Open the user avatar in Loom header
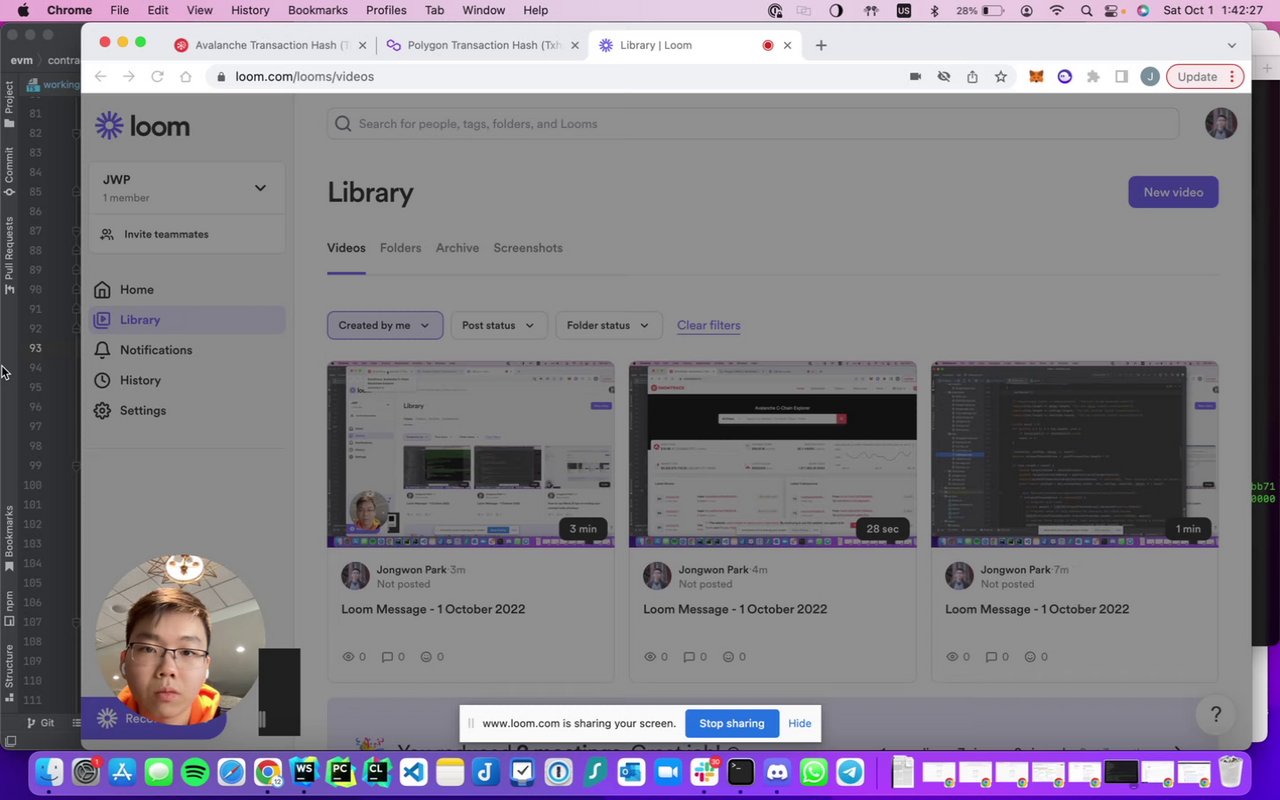 click(1221, 123)
